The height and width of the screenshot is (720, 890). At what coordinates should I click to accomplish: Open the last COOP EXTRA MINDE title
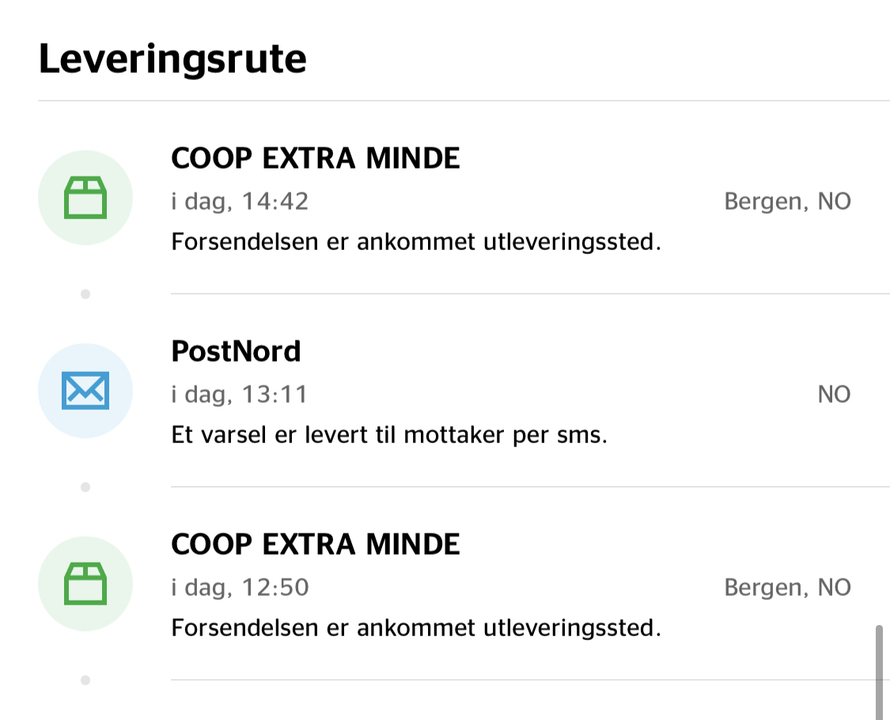[x=316, y=544]
